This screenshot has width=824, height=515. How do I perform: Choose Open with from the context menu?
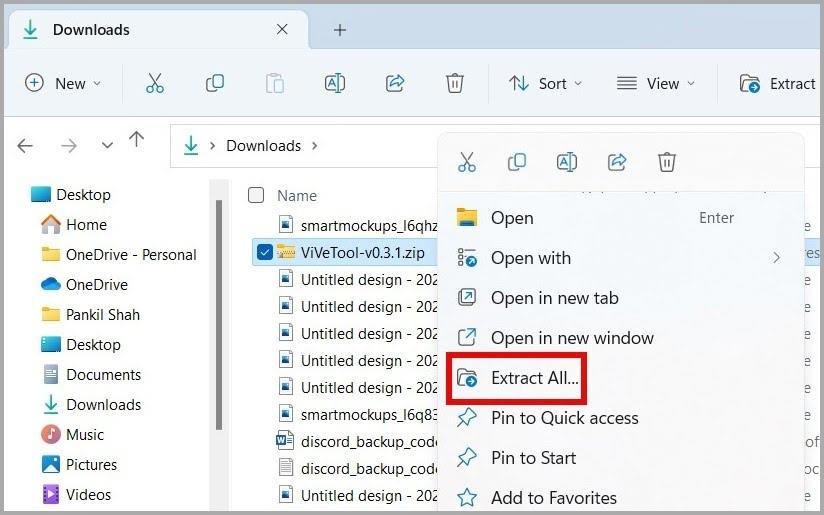pyautogui.click(x=620, y=258)
